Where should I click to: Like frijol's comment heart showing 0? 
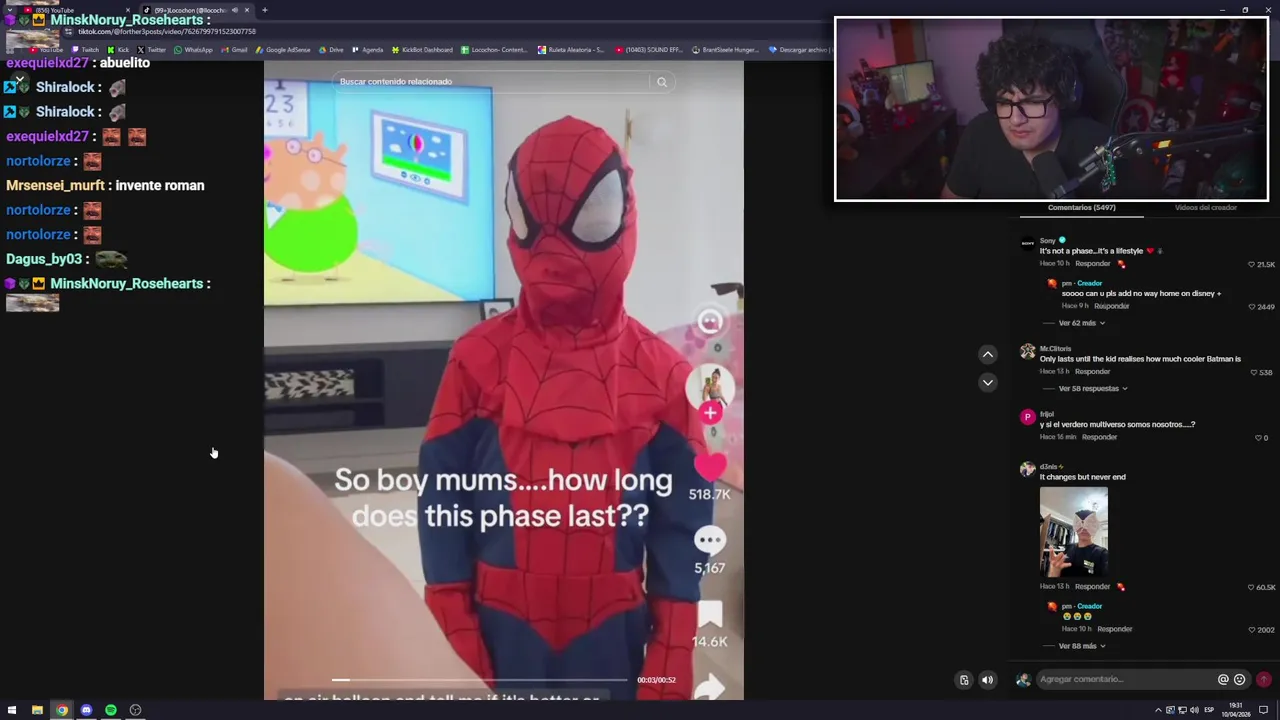[1258, 437]
